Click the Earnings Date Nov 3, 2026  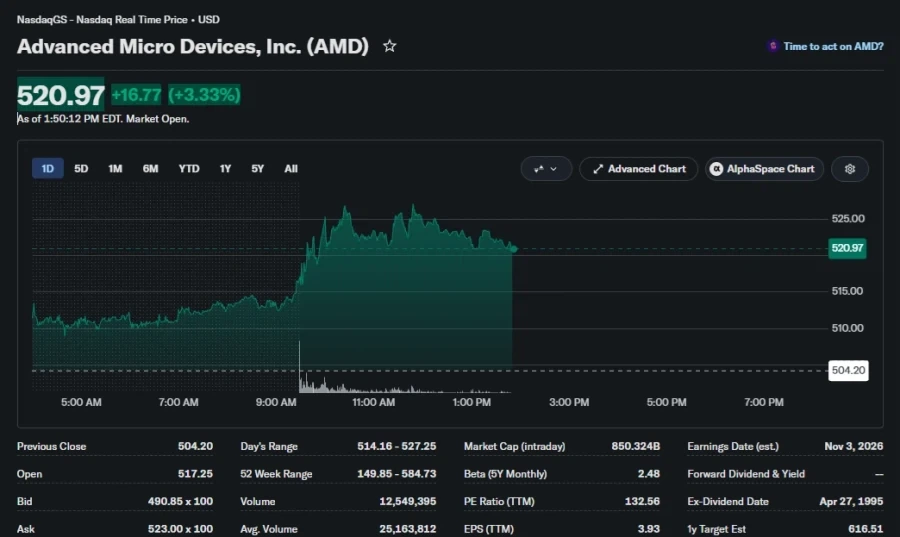pos(854,446)
